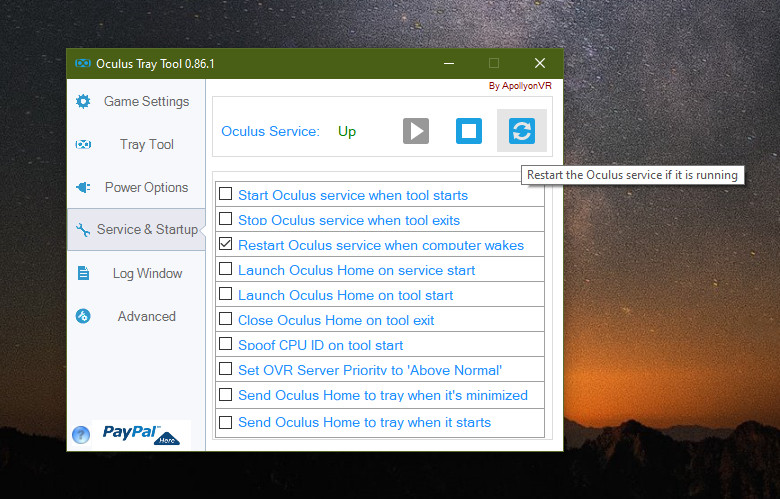
Task: Click the By ApollyonVR credit text
Action: [520, 86]
